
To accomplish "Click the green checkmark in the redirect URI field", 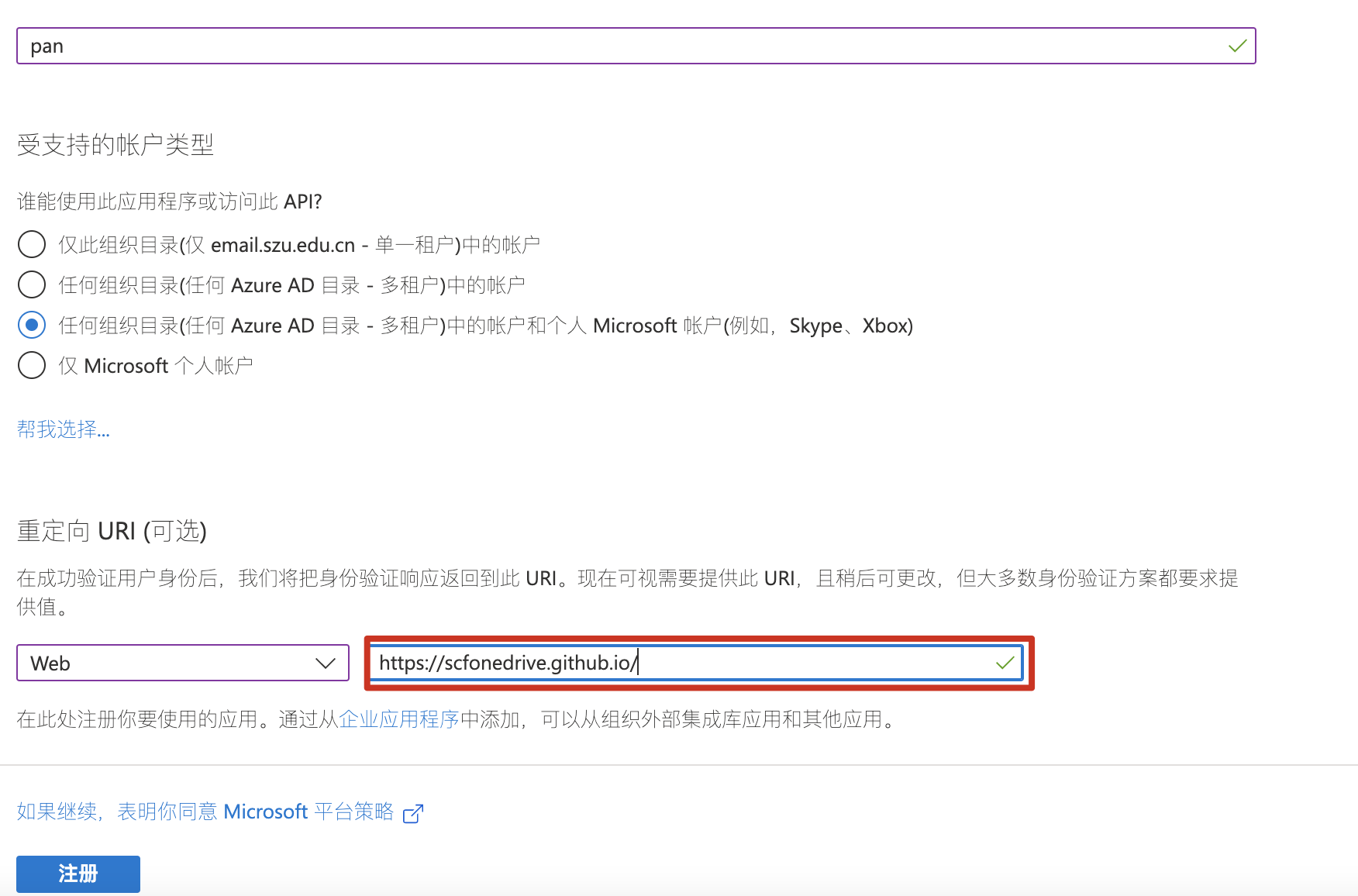I will tap(1005, 663).
